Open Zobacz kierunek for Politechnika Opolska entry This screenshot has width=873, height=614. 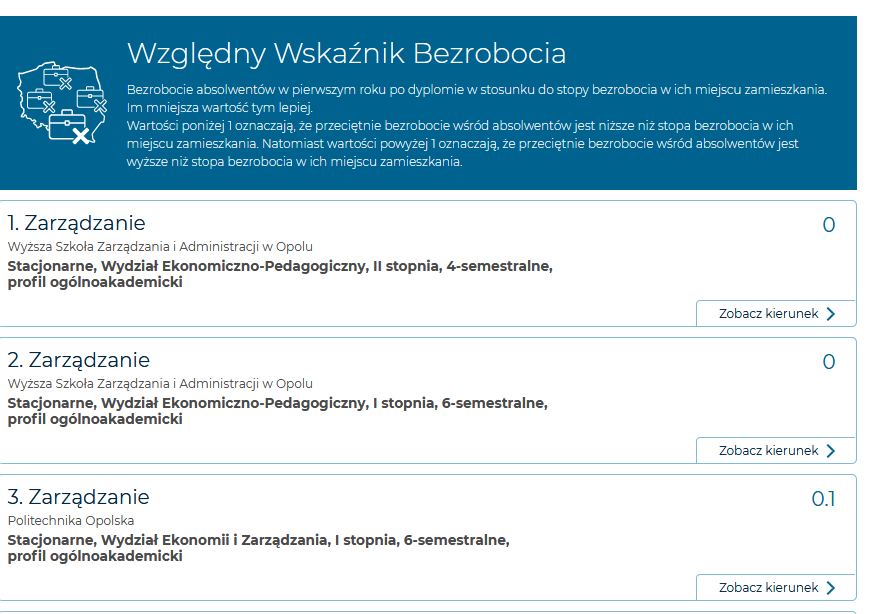coord(776,587)
